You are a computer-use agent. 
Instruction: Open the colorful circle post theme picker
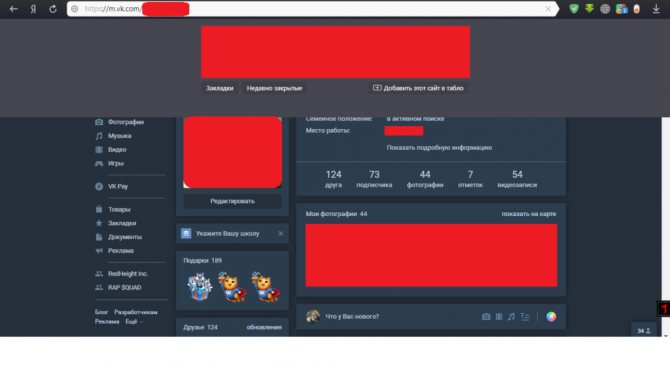pyautogui.click(x=551, y=317)
